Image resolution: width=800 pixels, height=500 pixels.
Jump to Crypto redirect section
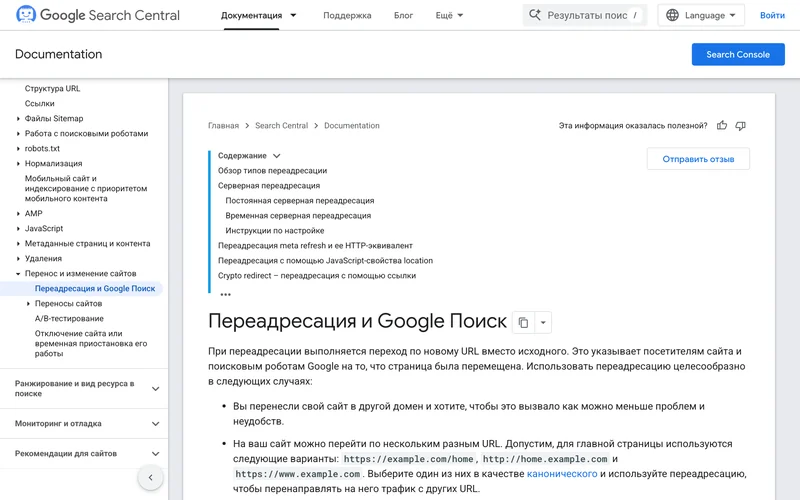tap(317, 276)
